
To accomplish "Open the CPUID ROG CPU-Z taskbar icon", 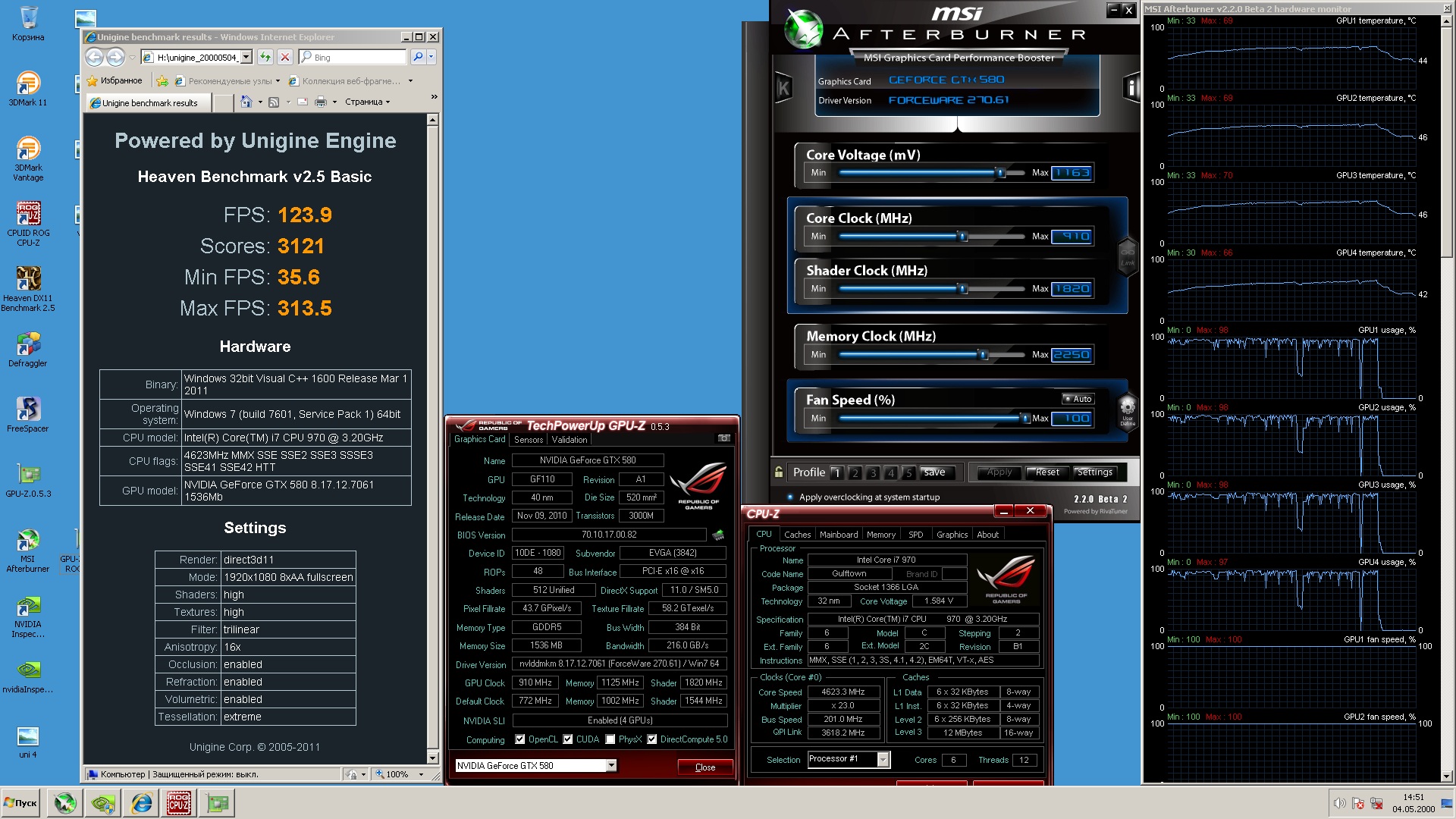I will (178, 803).
